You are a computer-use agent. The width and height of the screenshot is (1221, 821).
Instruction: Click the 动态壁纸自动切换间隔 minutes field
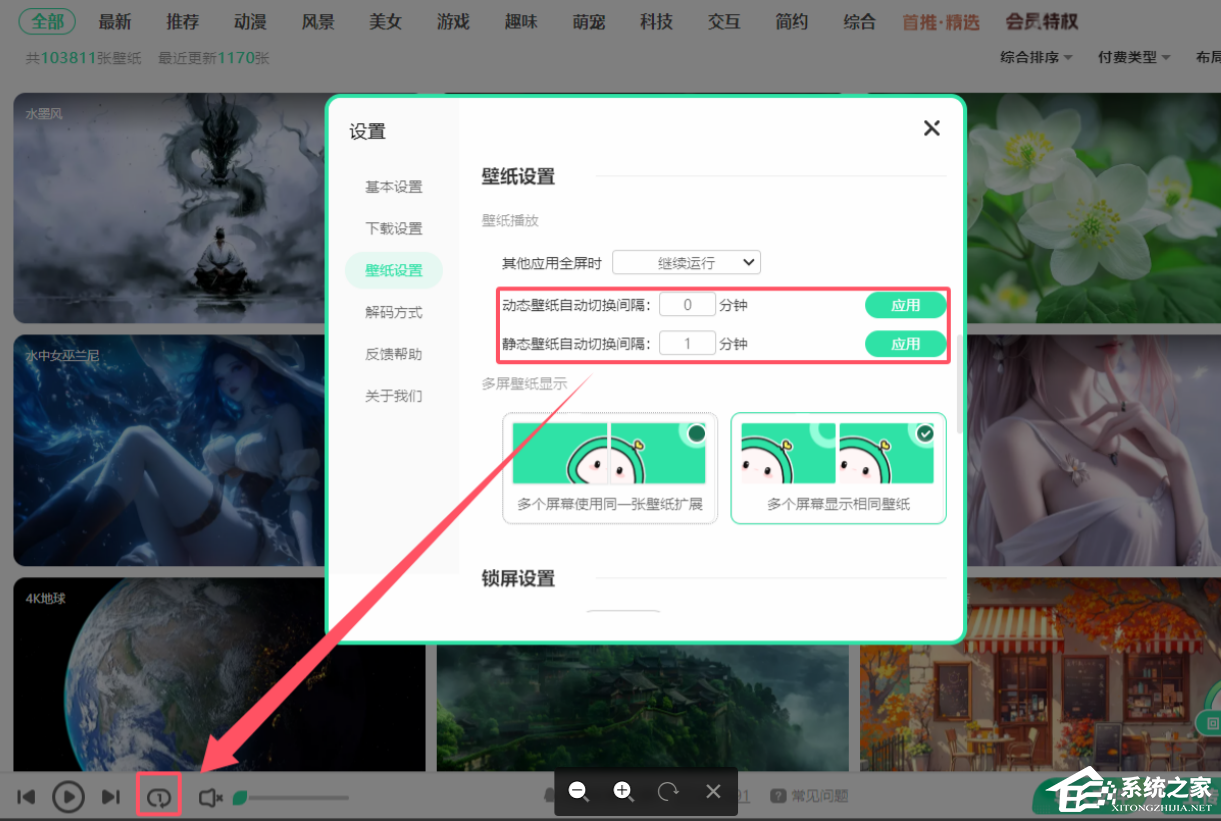pyautogui.click(x=687, y=305)
